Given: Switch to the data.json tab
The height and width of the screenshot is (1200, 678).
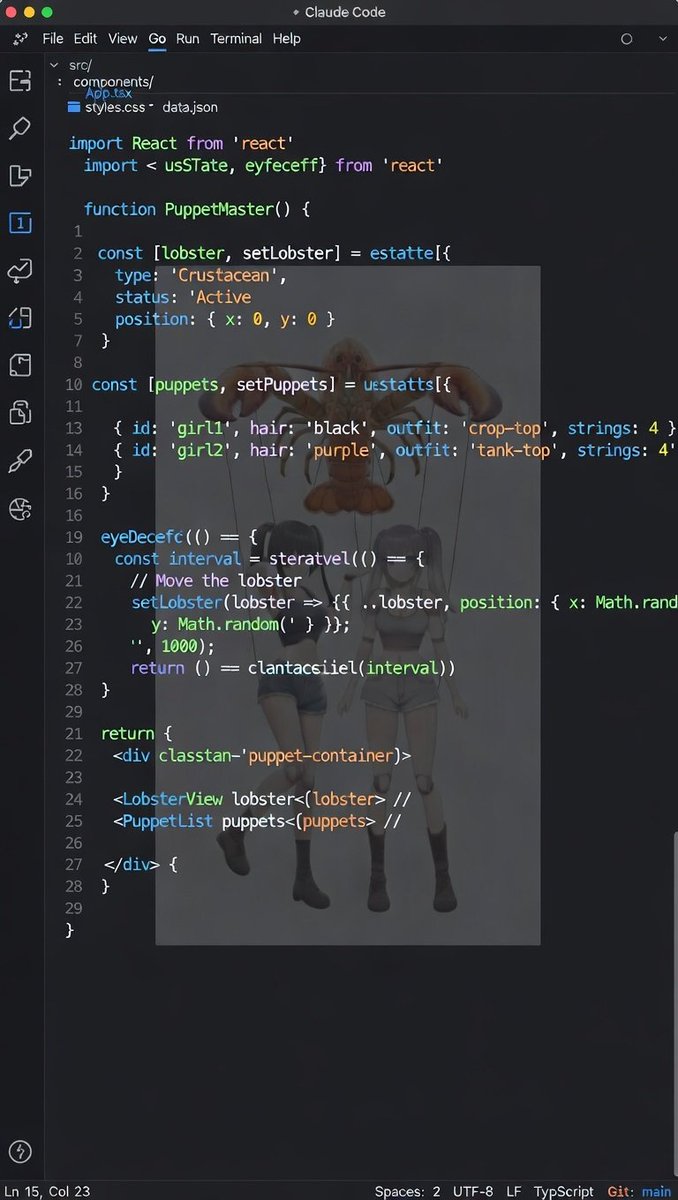Looking at the screenshot, I should click(190, 107).
